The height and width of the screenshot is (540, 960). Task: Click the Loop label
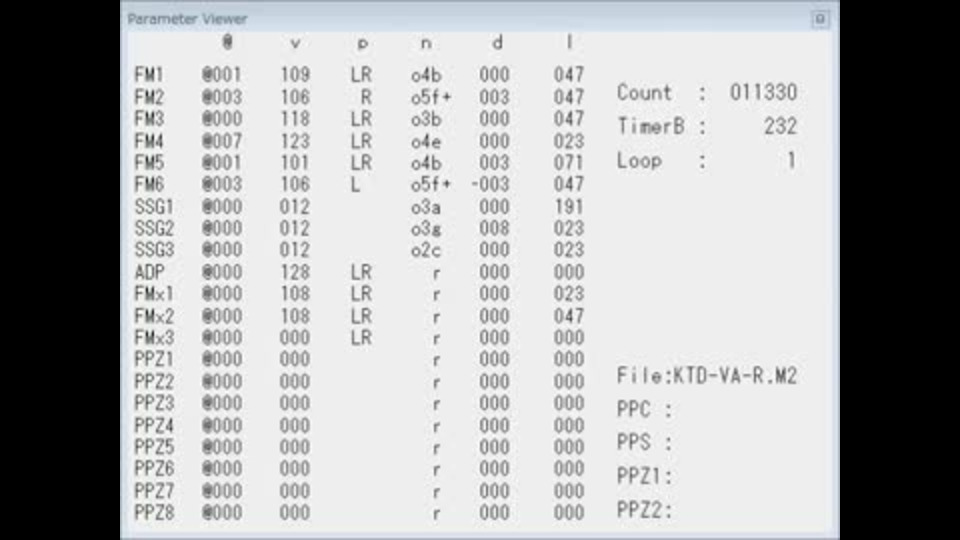pyautogui.click(x=639, y=160)
